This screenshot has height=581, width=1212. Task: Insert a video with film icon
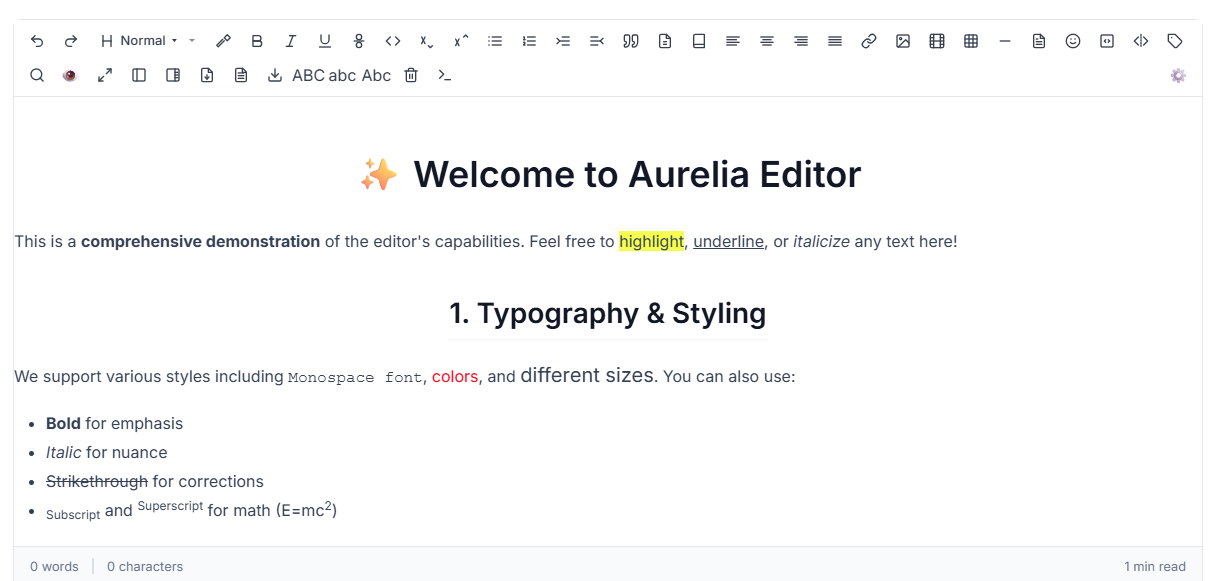coord(937,41)
